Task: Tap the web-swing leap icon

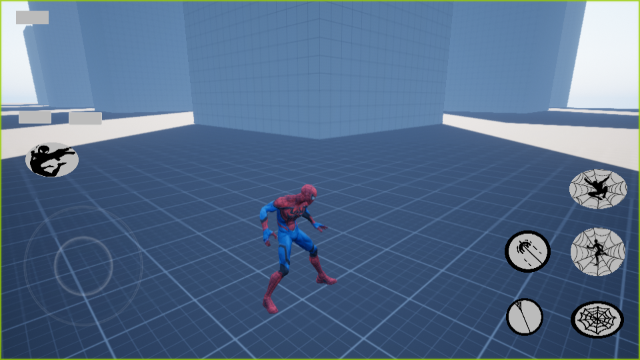Action: pyautogui.click(x=598, y=189)
